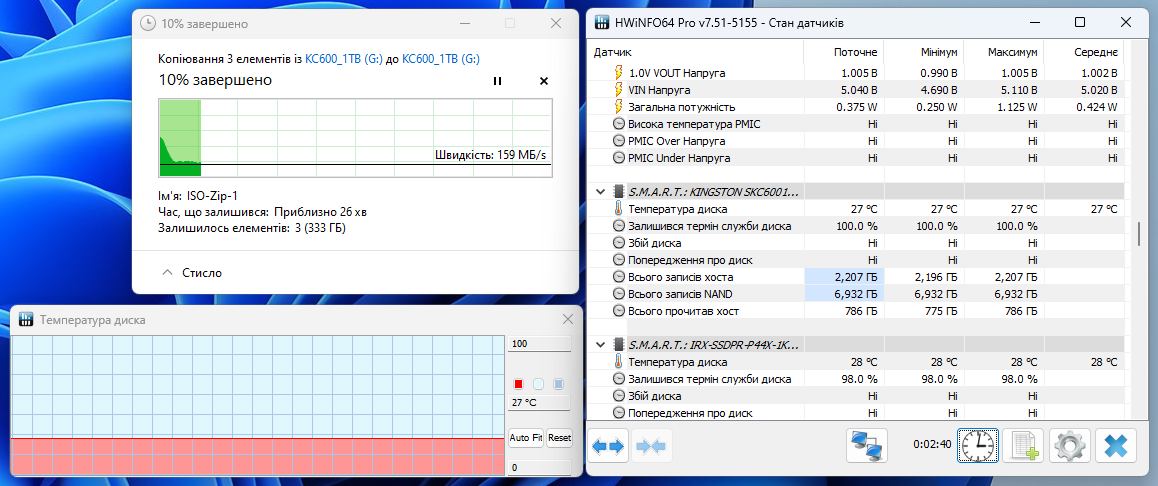Screen dimensions: 1158x486
Task: Select the Всього записів хоста row
Action: click(x=858, y=277)
